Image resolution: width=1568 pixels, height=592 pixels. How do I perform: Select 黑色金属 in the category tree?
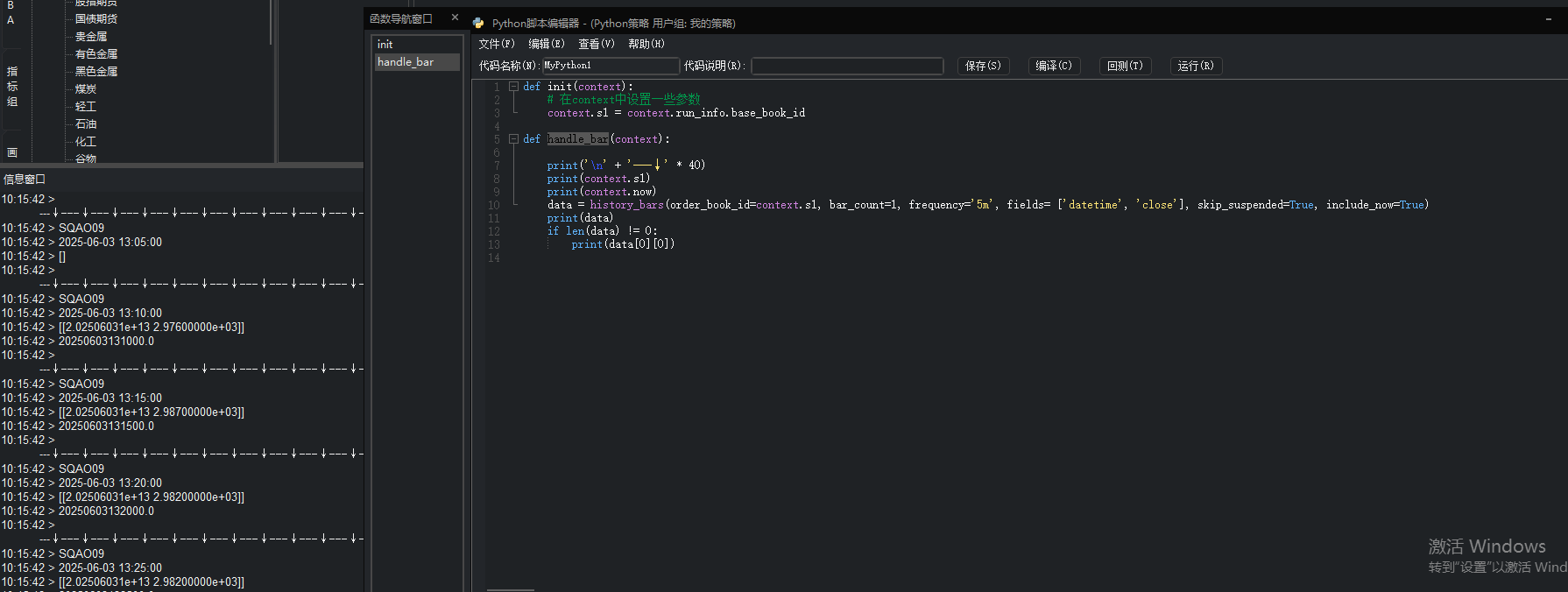point(96,72)
